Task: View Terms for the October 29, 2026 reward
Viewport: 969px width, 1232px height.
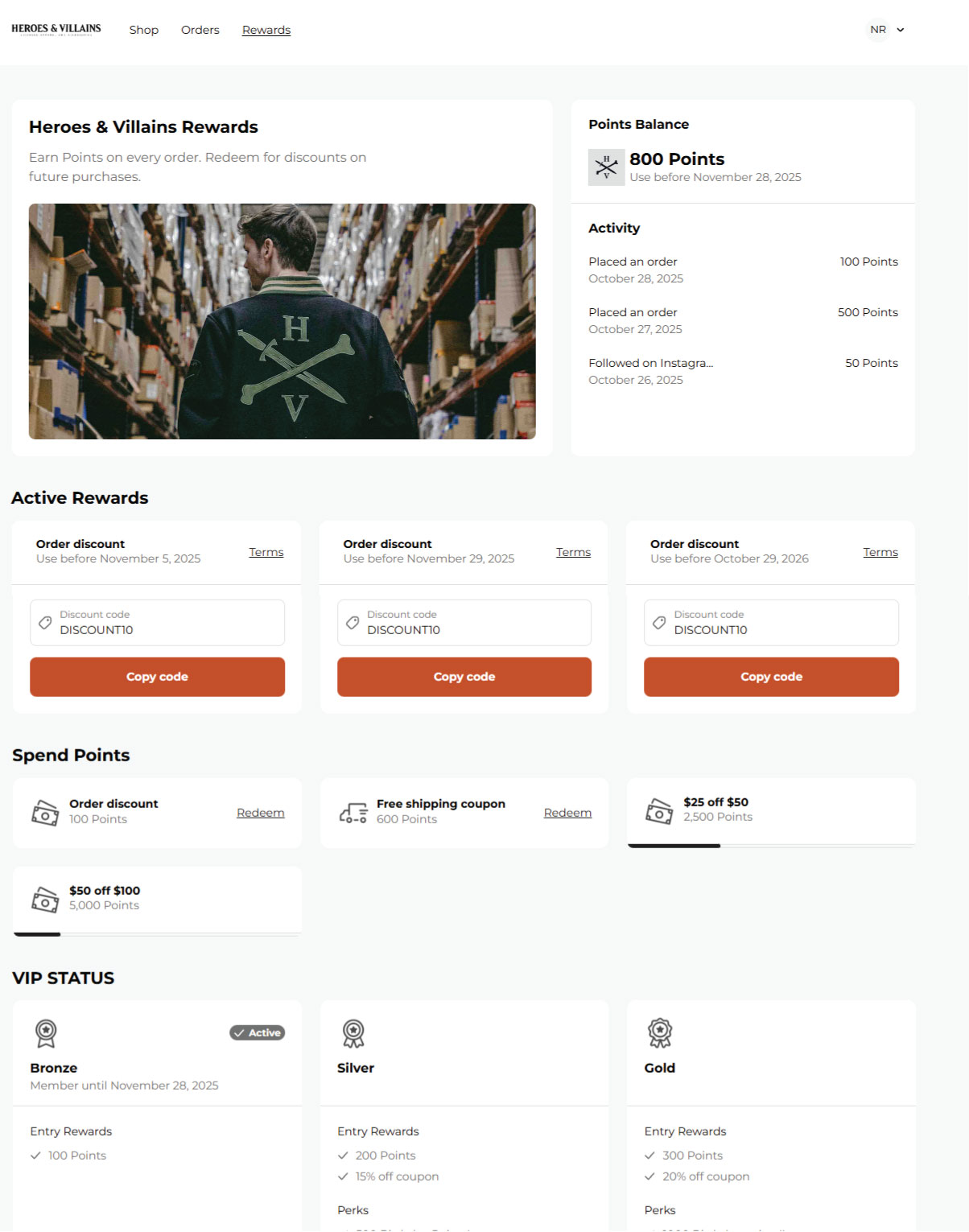Action: (x=880, y=552)
